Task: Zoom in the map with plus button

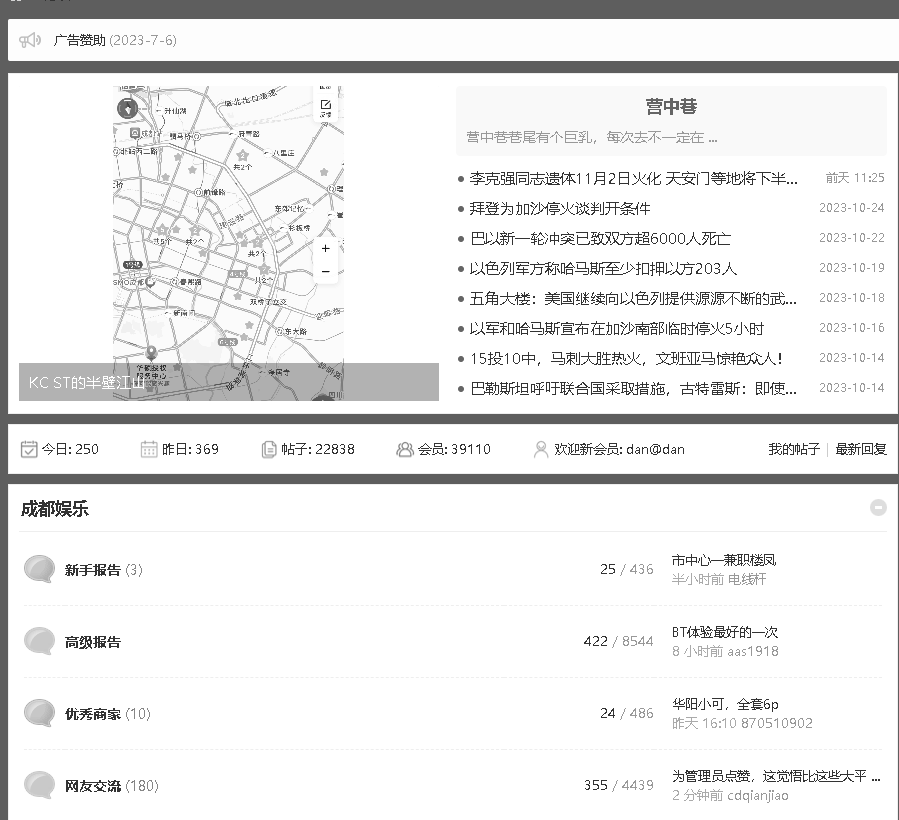Action: (325, 248)
